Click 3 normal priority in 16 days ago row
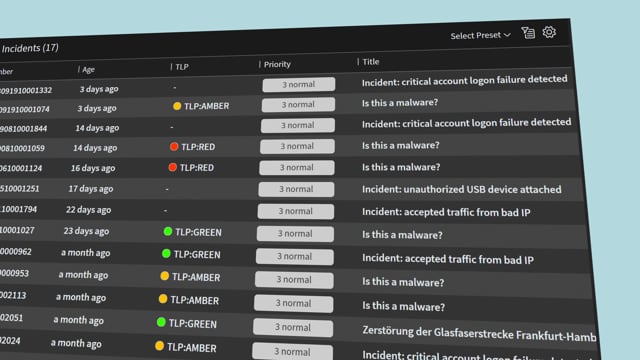Image resolution: width=640 pixels, height=360 pixels. (x=297, y=167)
